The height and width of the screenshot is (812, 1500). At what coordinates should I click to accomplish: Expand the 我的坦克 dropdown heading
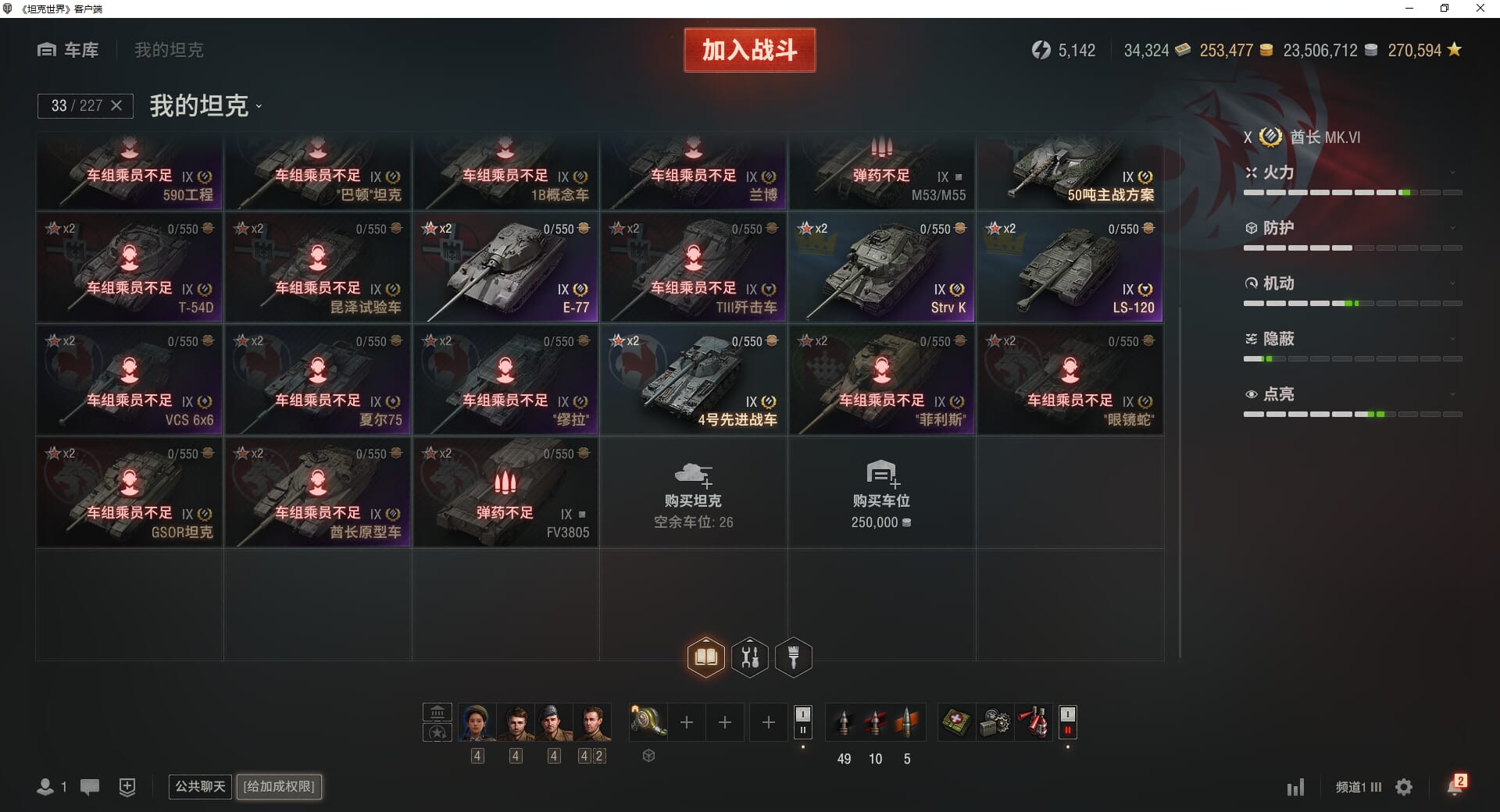(x=205, y=105)
